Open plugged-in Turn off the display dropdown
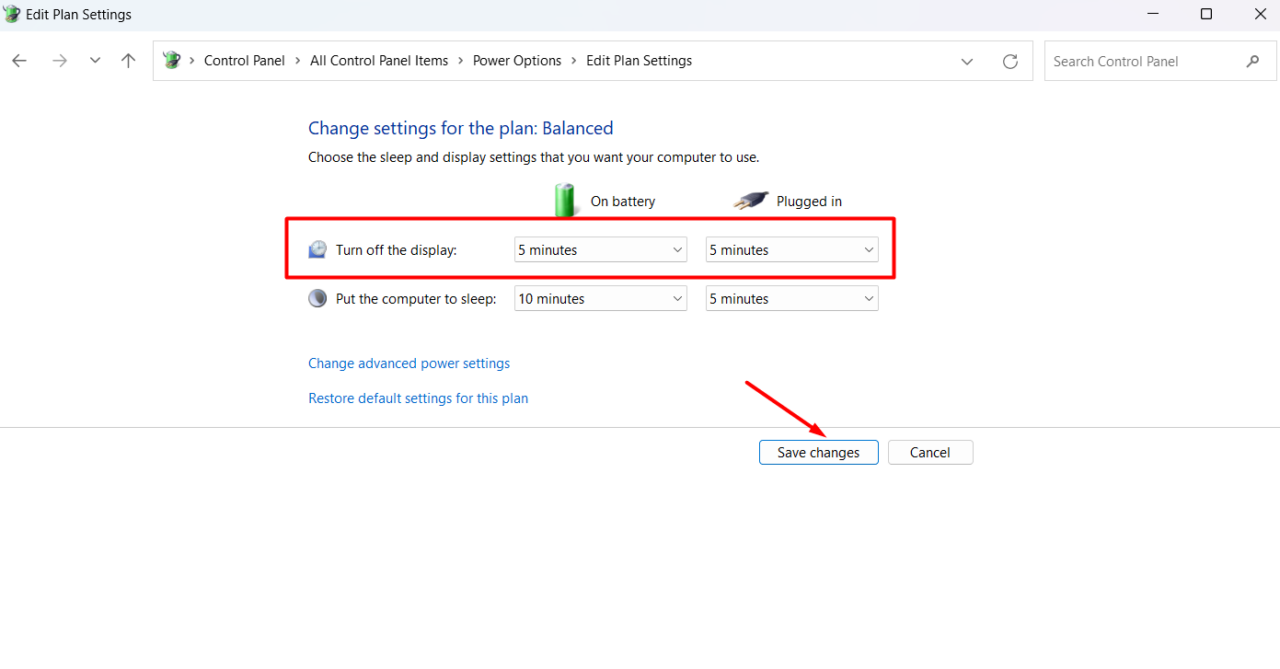The height and width of the screenshot is (669, 1280). click(x=792, y=250)
